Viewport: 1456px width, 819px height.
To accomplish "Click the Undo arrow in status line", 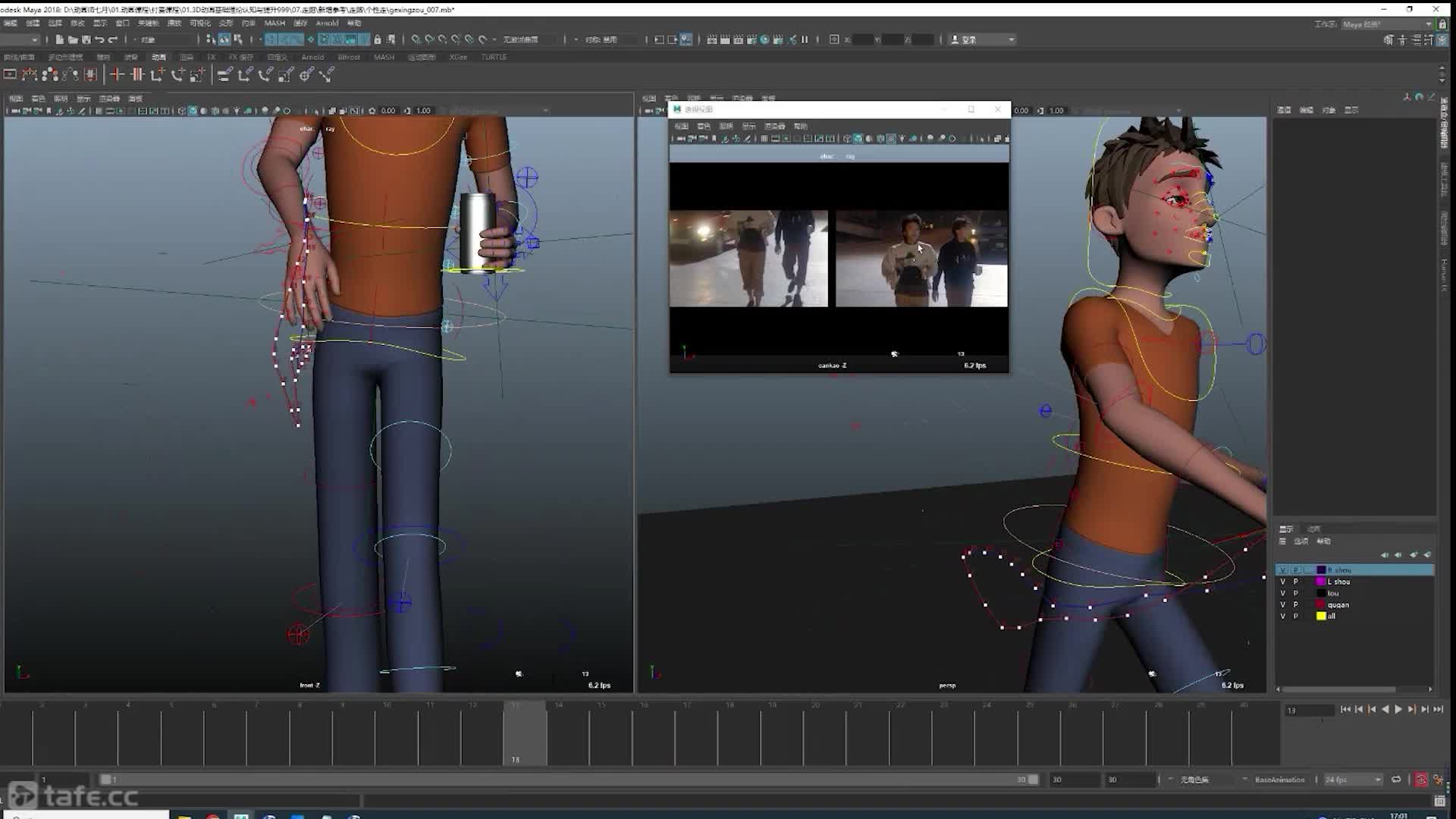I will [99, 39].
